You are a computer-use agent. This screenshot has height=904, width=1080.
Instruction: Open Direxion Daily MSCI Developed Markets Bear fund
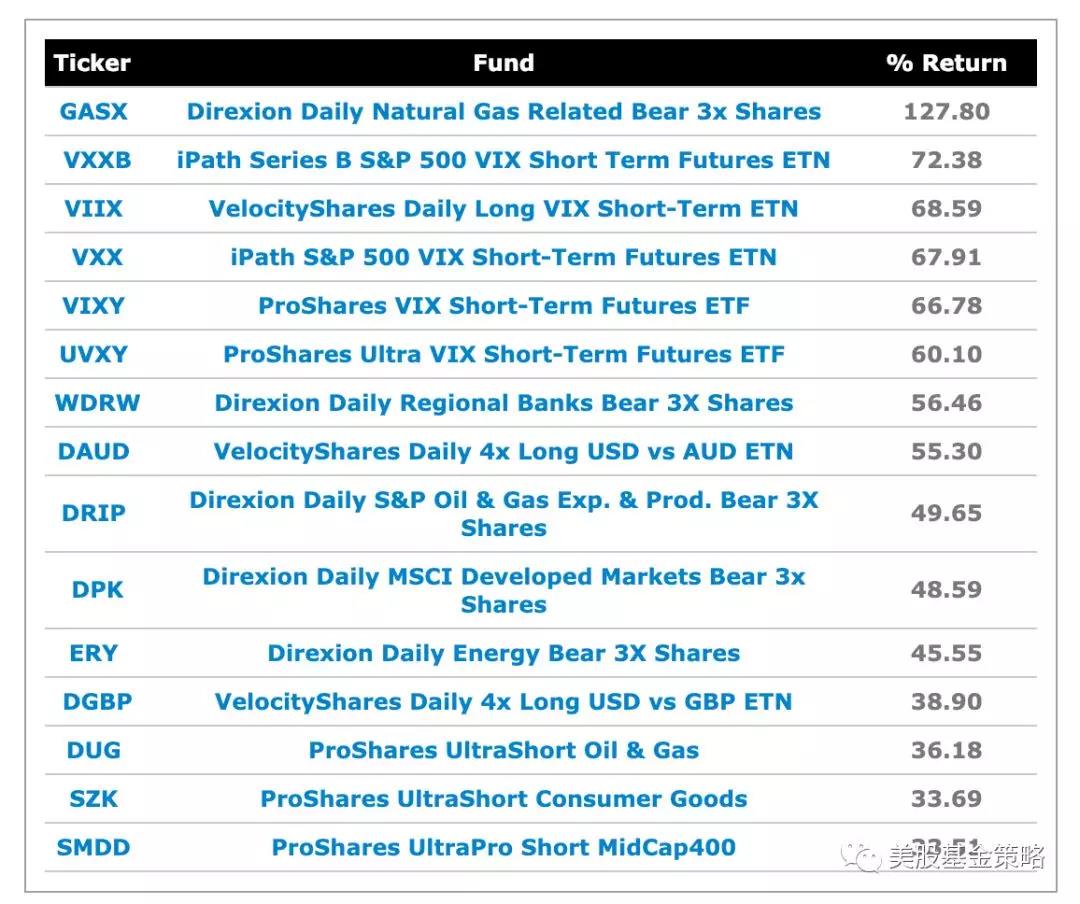[x=503, y=590]
